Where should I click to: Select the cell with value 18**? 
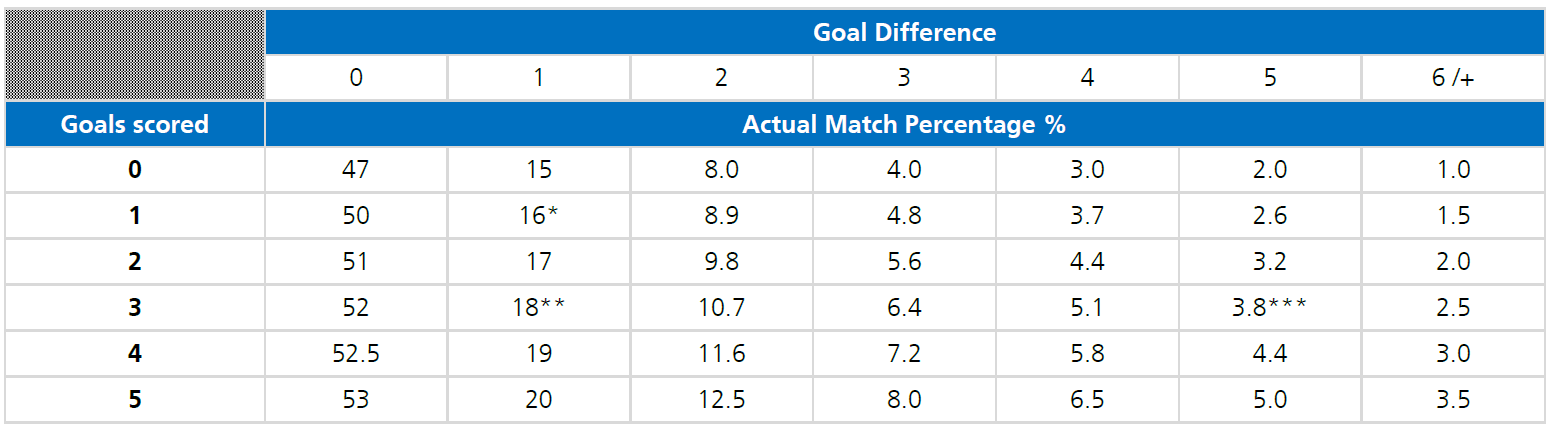click(x=539, y=308)
